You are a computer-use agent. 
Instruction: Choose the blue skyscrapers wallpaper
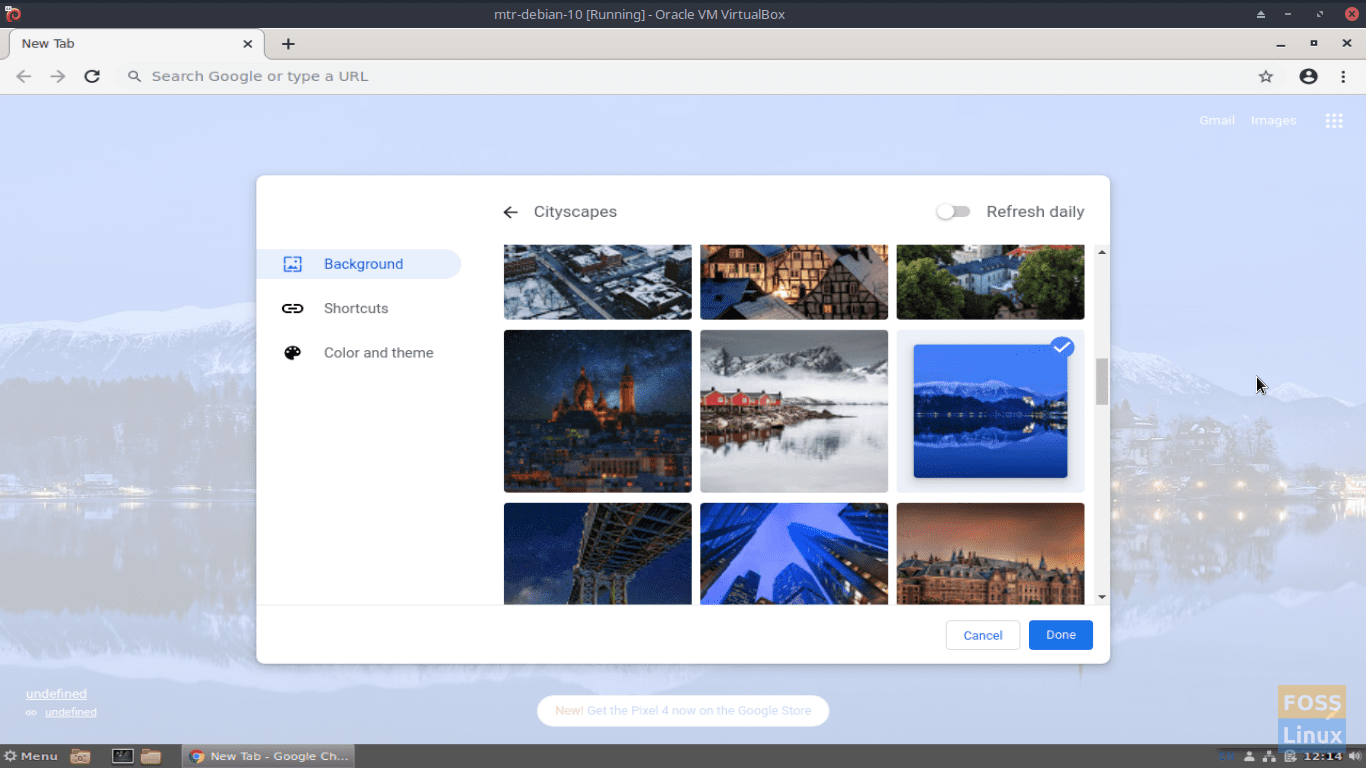794,554
